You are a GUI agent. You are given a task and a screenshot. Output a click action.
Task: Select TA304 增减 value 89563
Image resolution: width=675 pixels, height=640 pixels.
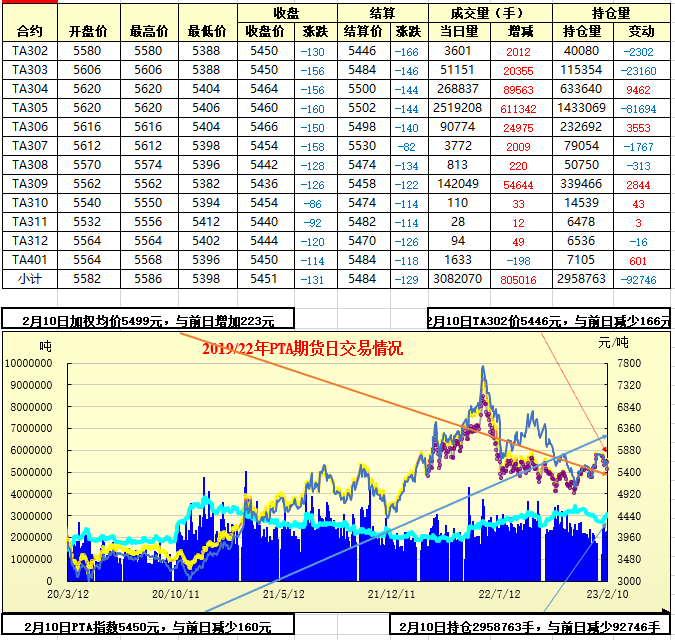click(518, 89)
